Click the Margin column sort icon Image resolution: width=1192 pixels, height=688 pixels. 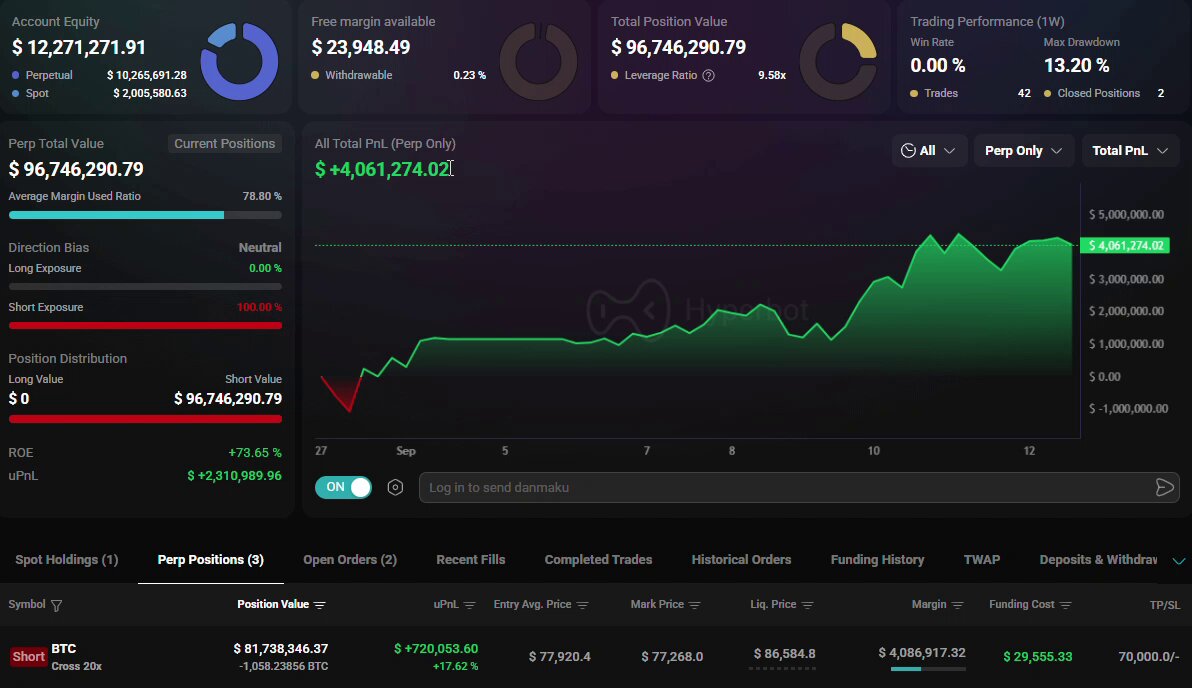[x=957, y=605]
